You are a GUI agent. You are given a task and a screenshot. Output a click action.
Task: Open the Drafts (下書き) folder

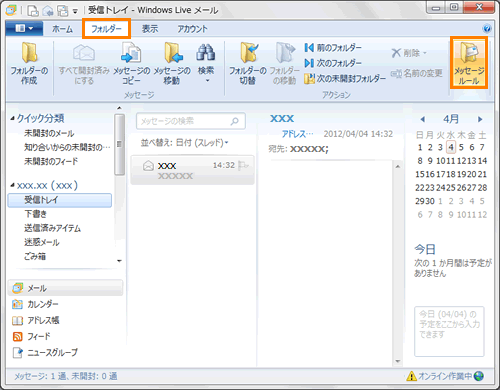tap(35, 214)
